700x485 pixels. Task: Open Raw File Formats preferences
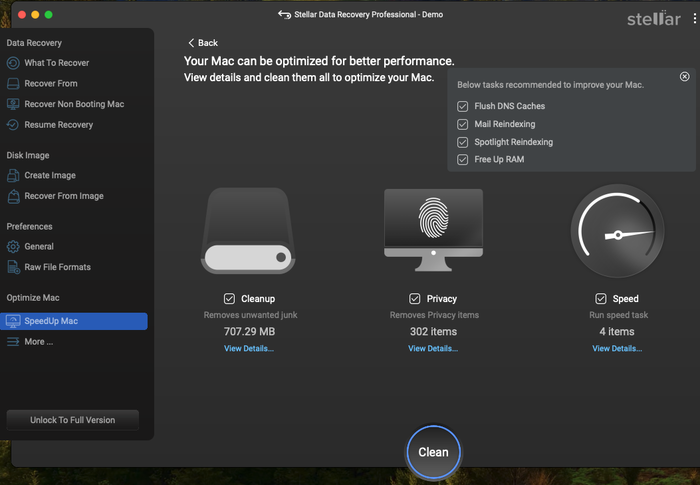click(x=58, y=267)
